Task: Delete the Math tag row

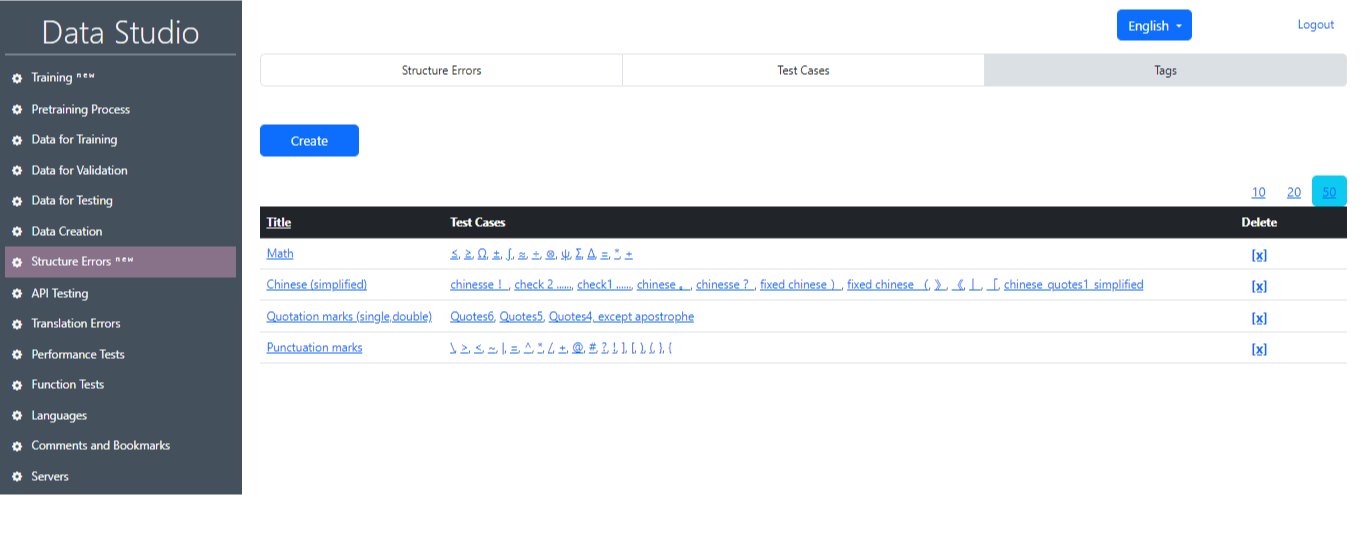Action: [1259, 255]
